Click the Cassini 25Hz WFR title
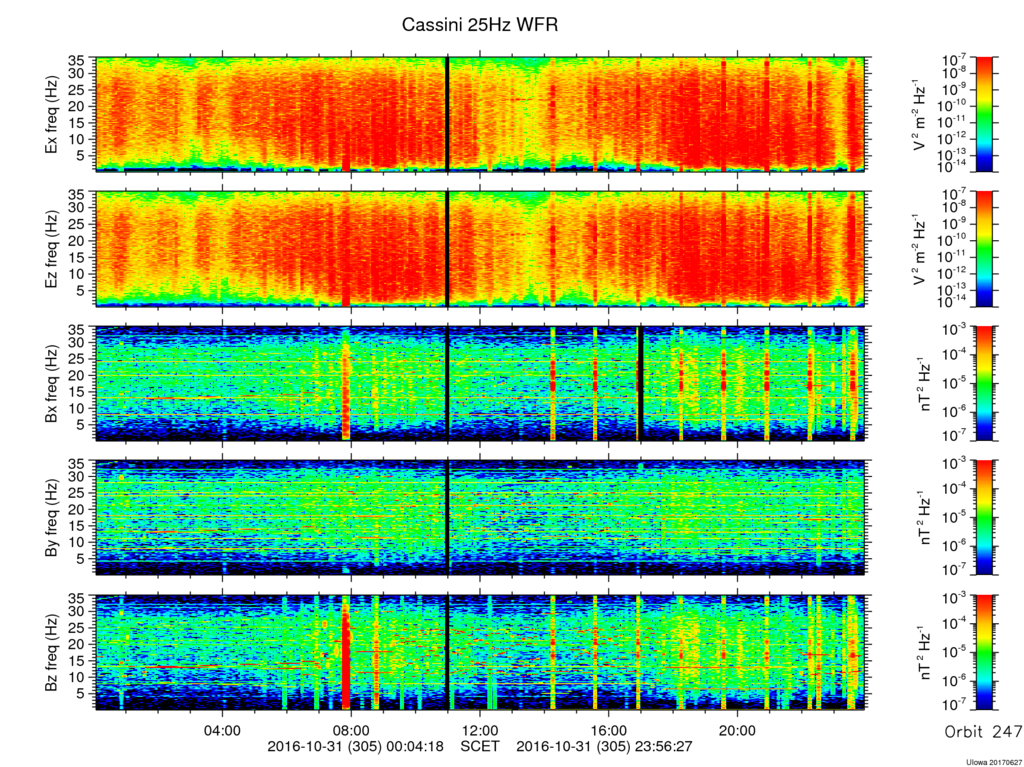1024x767 pixels. (480, 25)
